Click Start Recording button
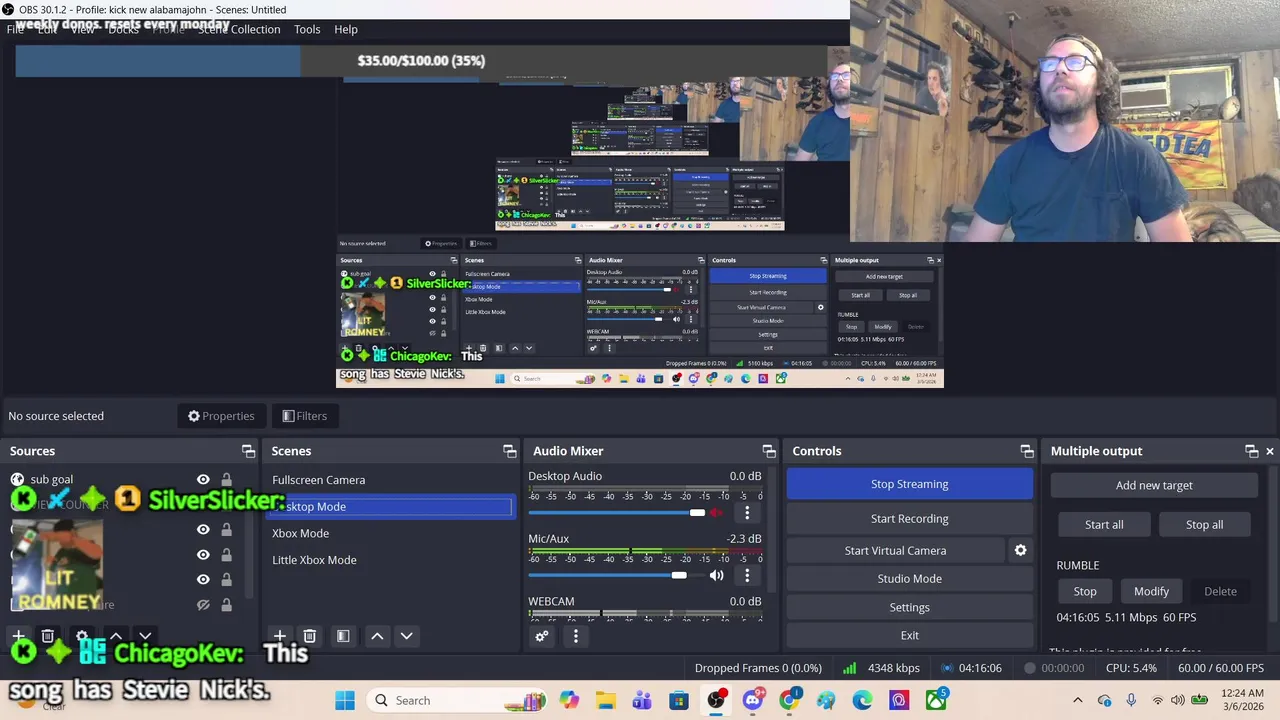 909,518
